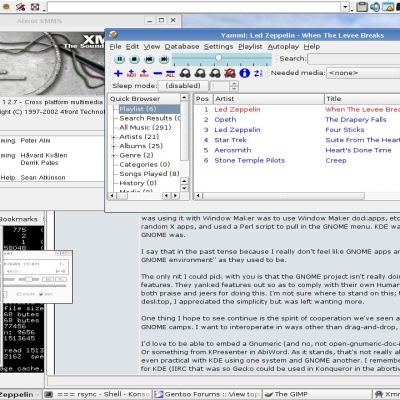Expand the Albums (25) tree node
Viewport: 400px width, 400px height.
coord(114,146)
